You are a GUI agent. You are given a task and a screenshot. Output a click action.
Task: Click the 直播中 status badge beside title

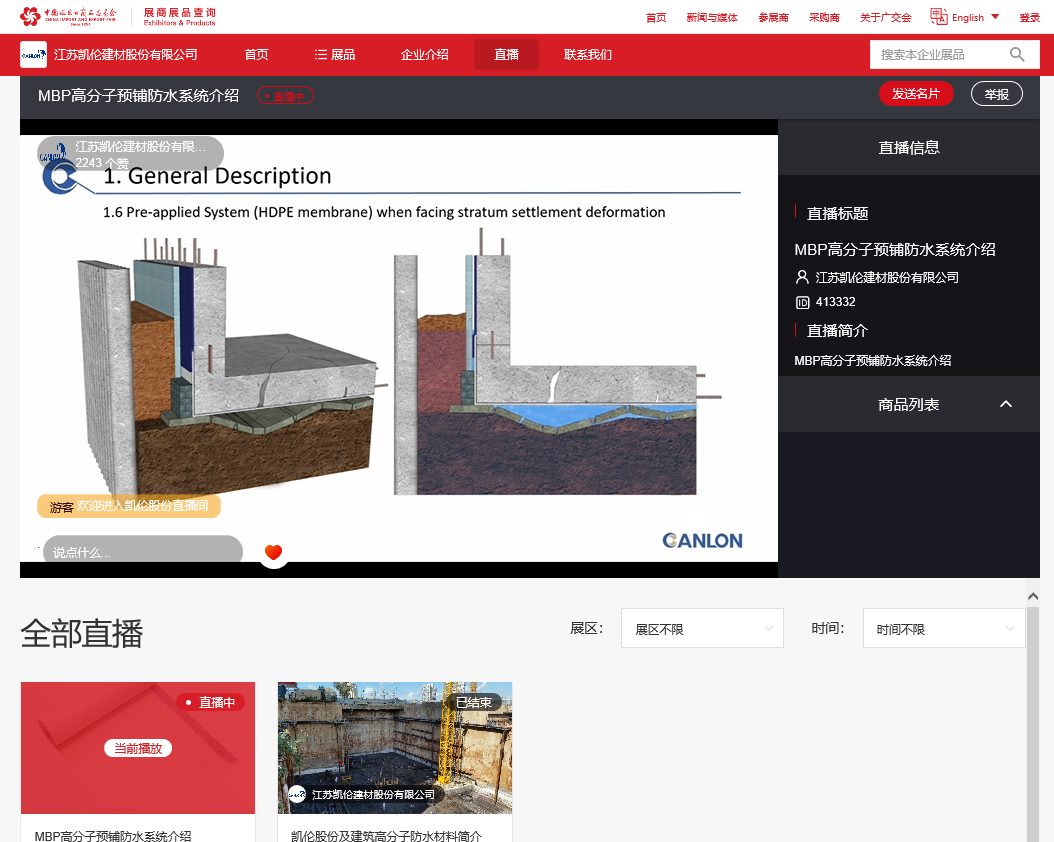[285, 96]
